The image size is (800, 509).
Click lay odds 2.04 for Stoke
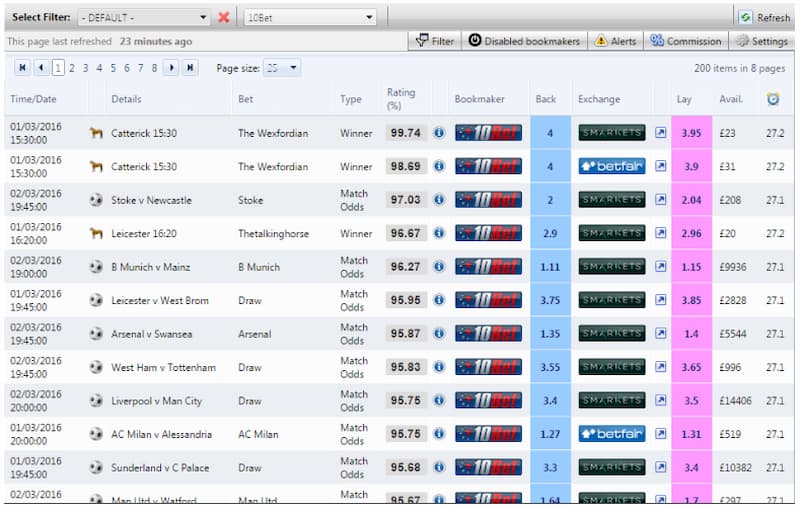tap(691, 200)
